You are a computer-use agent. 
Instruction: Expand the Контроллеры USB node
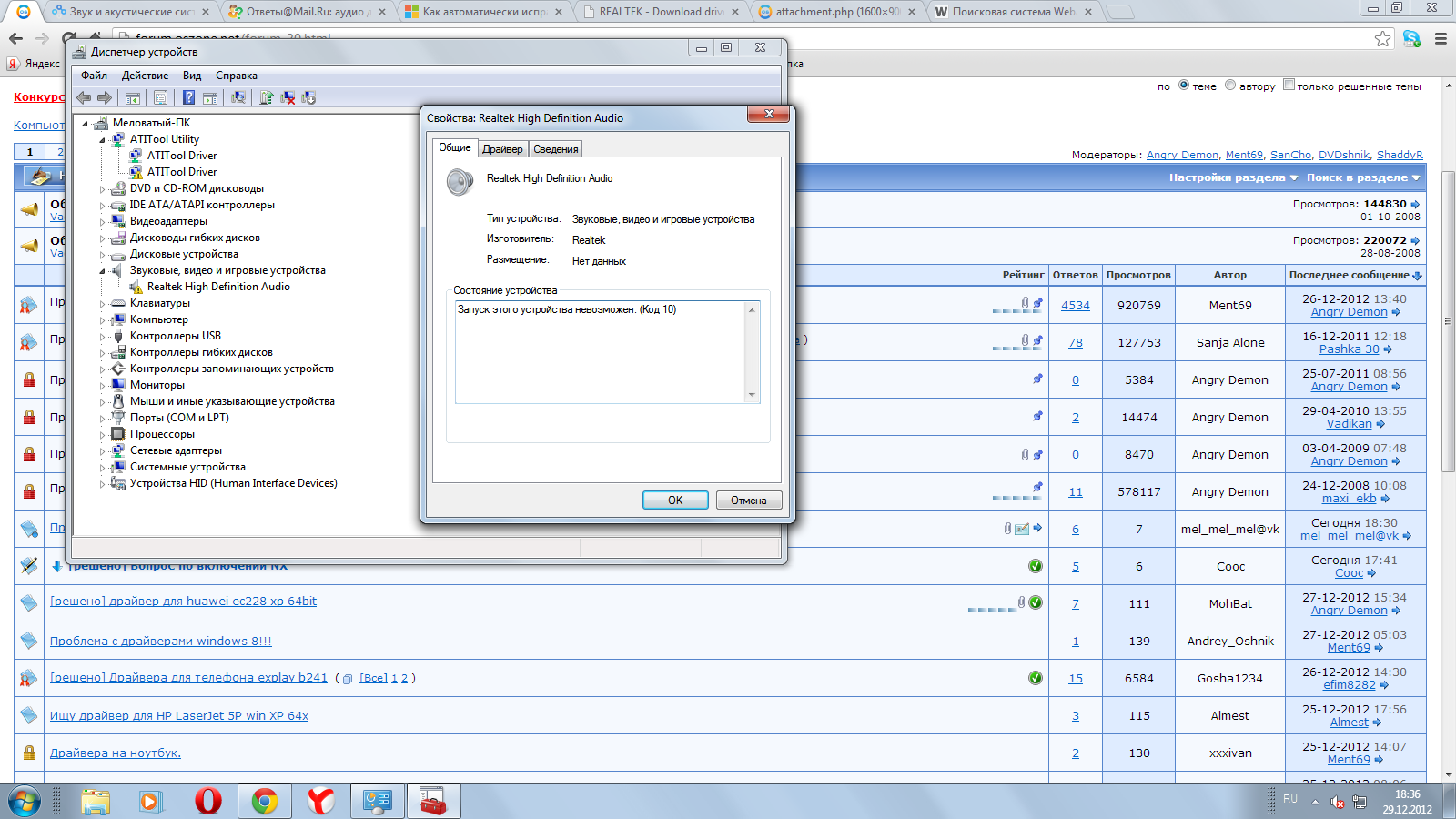(x=102, y=337)
